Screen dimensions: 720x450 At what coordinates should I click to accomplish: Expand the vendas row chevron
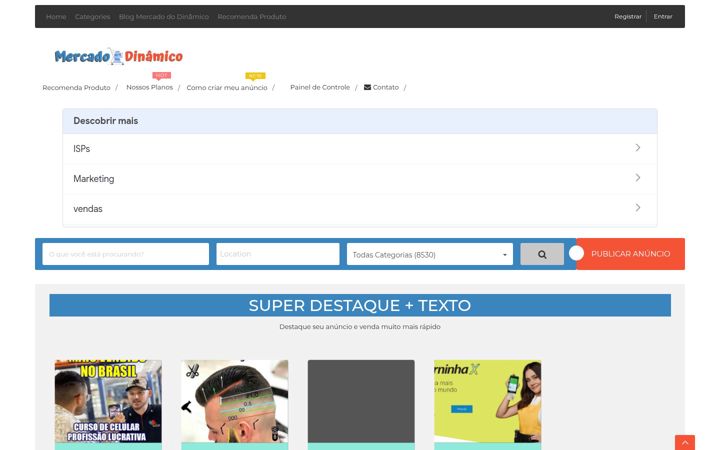point(638,208)
